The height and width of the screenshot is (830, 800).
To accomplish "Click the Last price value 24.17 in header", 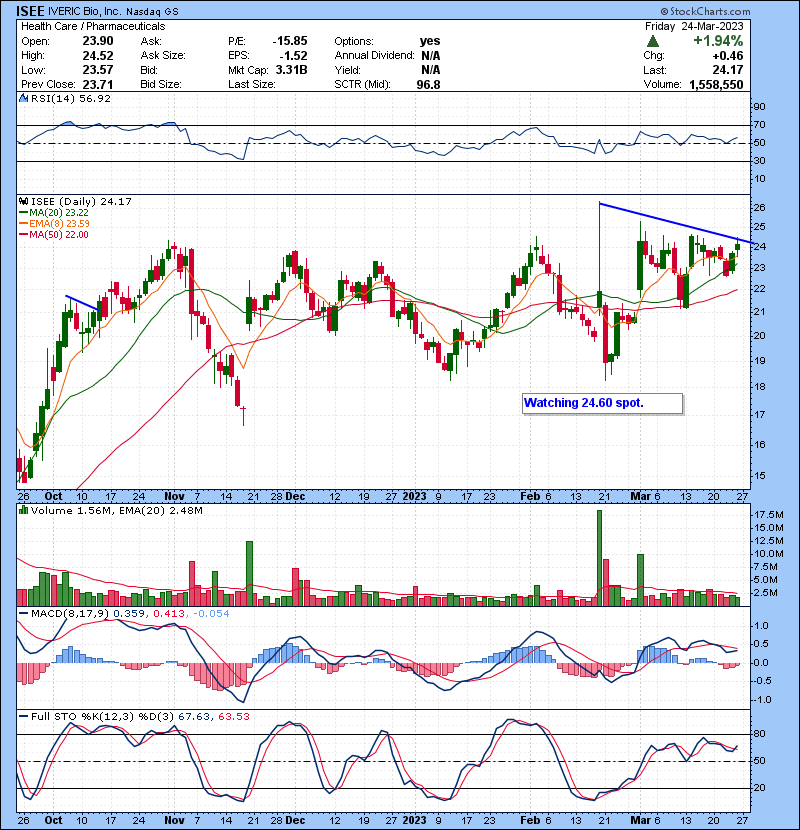I will pyautogui.click(x=727, y=70).
